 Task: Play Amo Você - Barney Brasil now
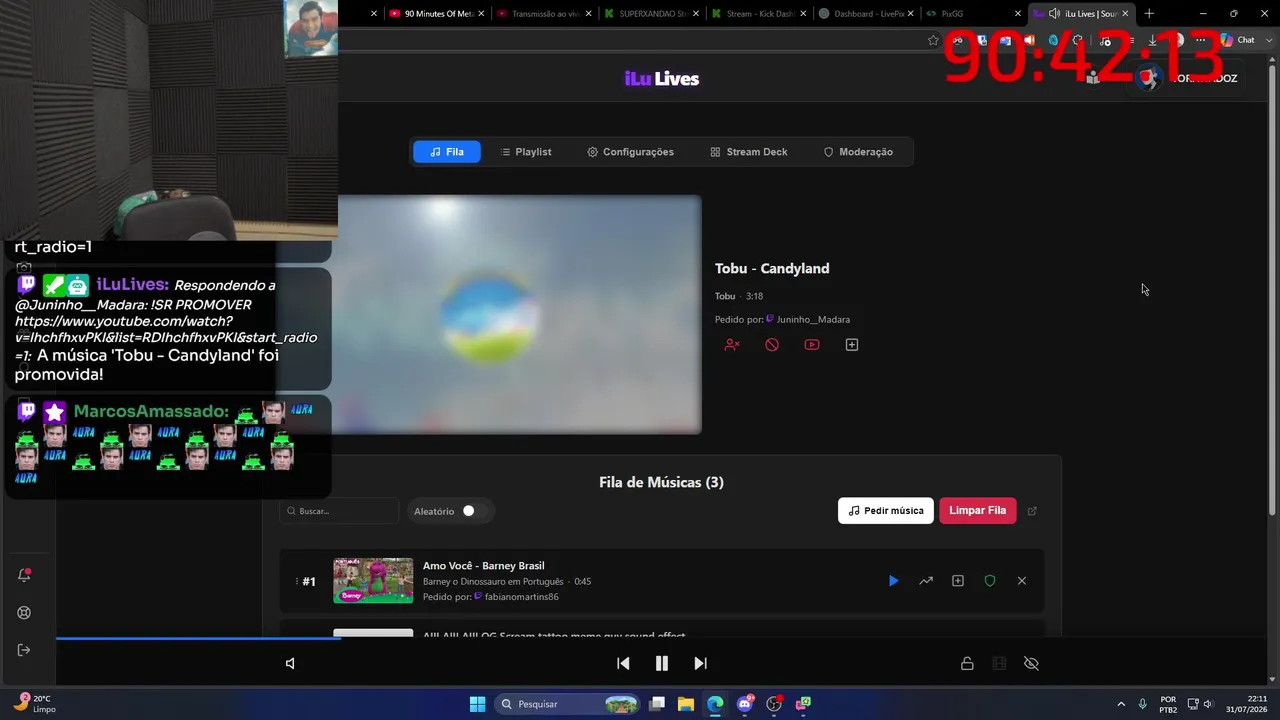pos(894,581)
